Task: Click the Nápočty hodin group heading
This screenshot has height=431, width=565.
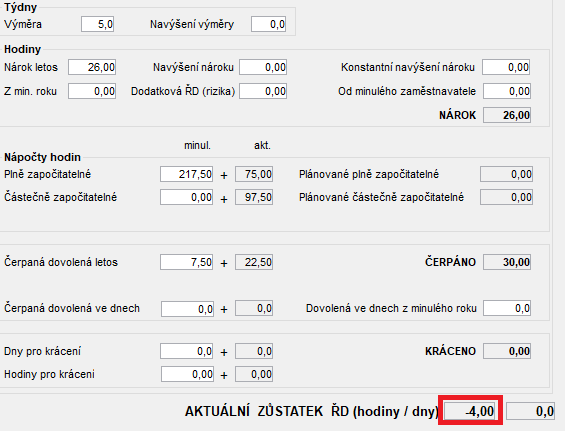Action: point(42,157)
